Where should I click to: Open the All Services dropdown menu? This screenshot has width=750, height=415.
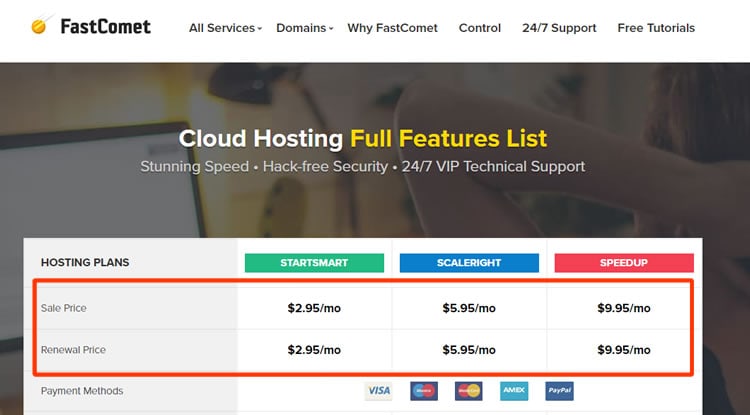pos(225,28)
